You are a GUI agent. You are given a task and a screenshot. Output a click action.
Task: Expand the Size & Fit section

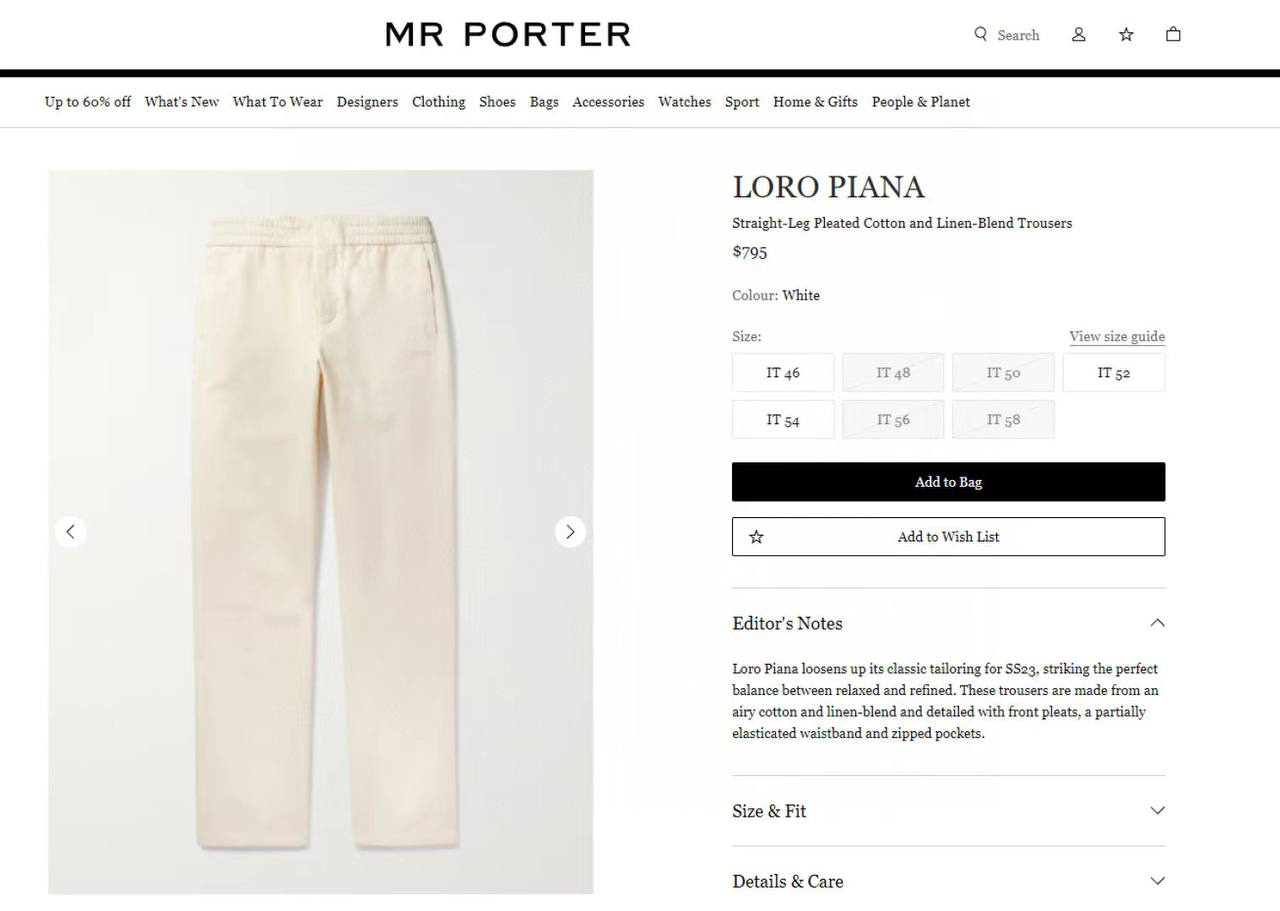point(948,811)
